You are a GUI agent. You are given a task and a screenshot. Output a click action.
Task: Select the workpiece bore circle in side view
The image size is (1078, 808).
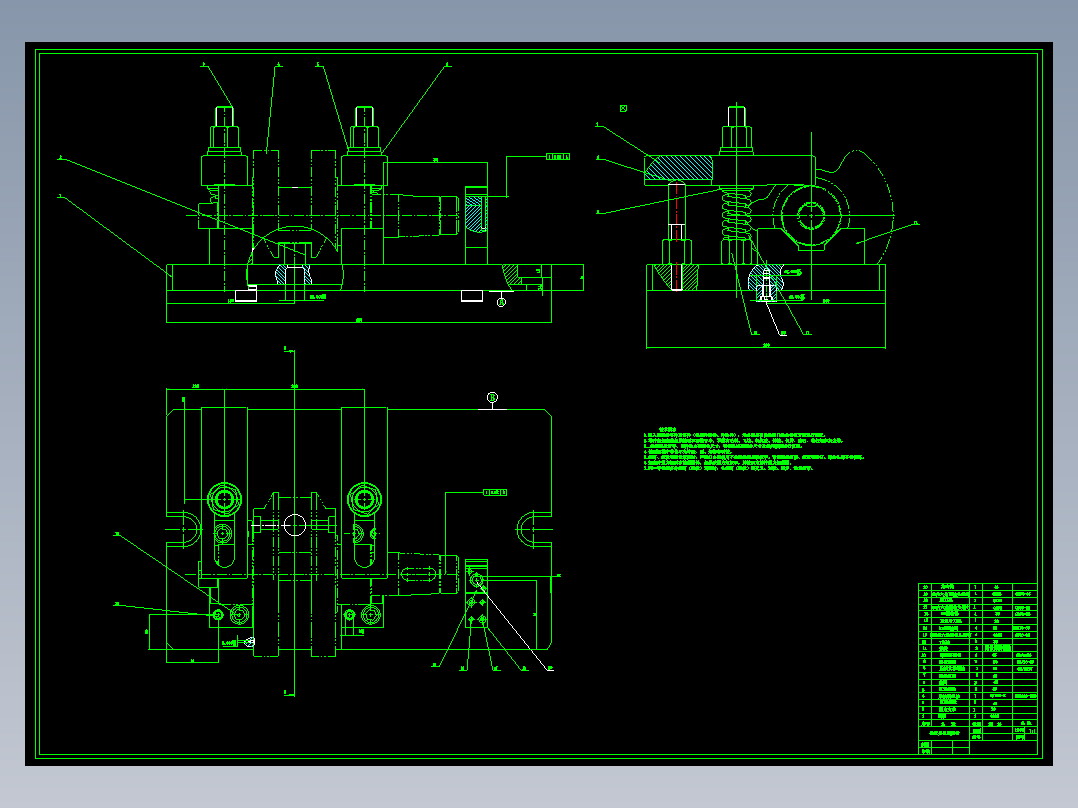[811, 215]
